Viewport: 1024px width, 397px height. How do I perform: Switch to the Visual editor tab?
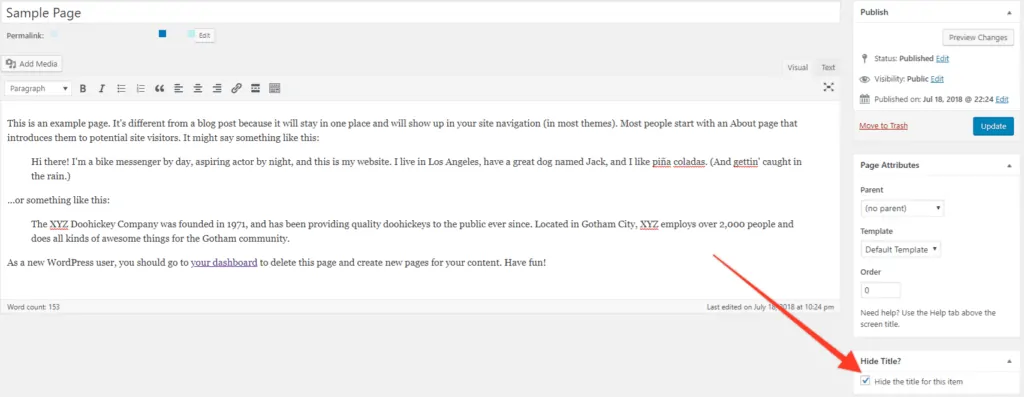tap(797, 67)
